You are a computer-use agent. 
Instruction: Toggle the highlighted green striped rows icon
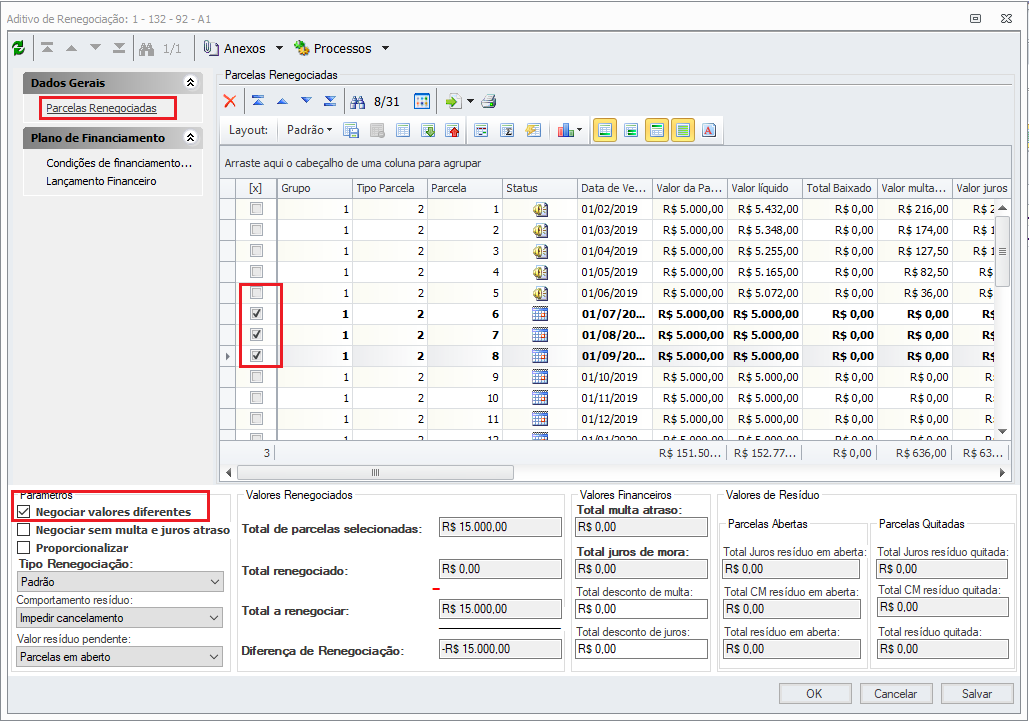point(683,130)
